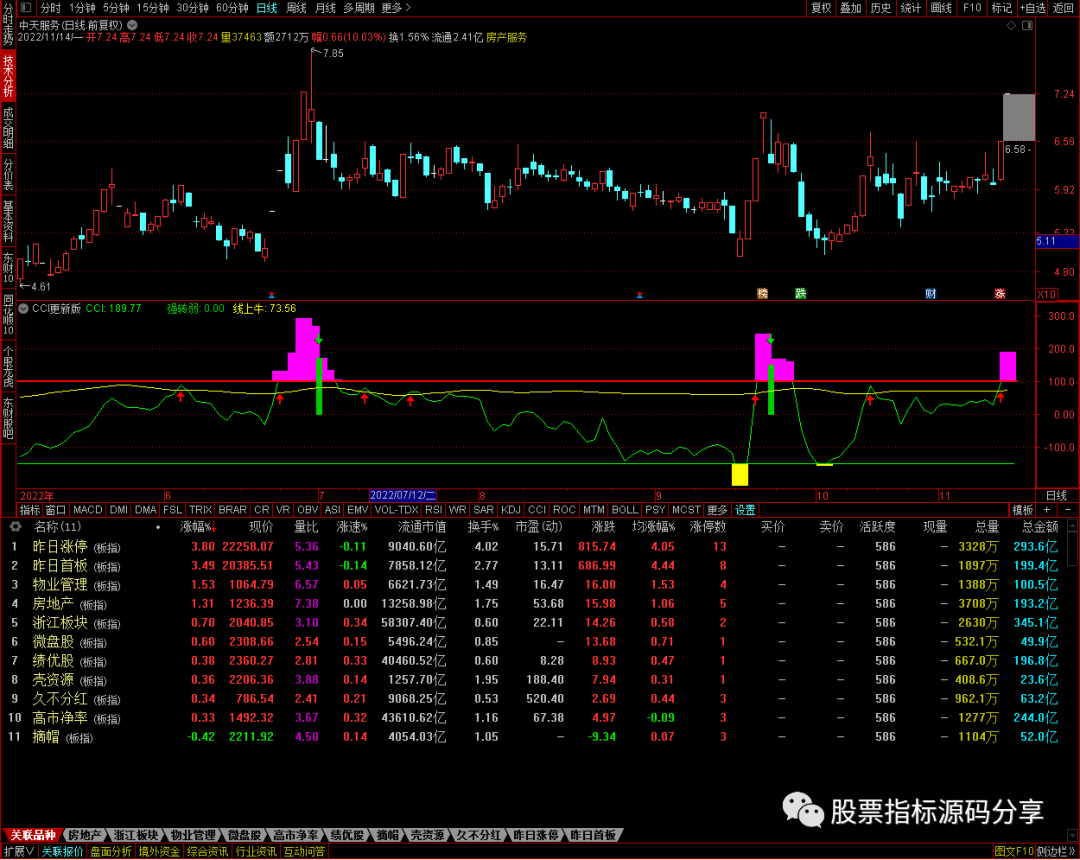
Task: Select the 1分钟 period
Action: 82,8
